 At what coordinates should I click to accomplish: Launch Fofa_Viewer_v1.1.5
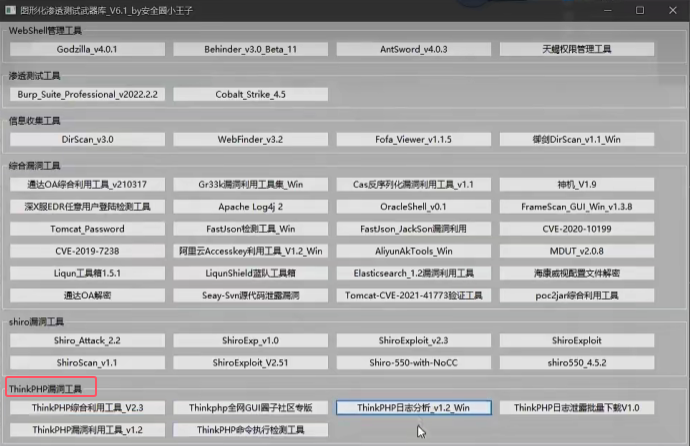click(x=414, y=139)
